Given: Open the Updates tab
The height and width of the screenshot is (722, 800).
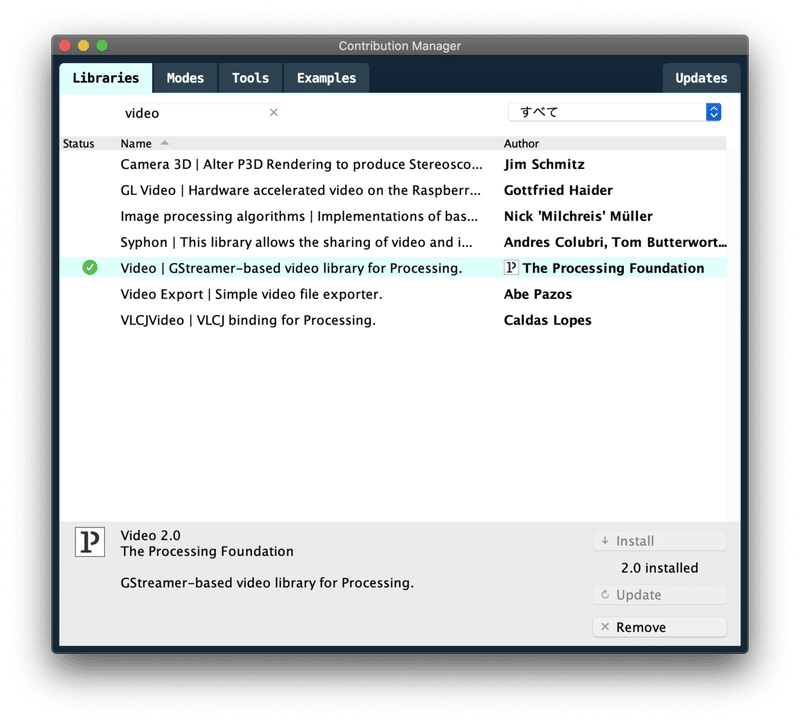Looking at the screenshot, I should click(x=702, y=78).
